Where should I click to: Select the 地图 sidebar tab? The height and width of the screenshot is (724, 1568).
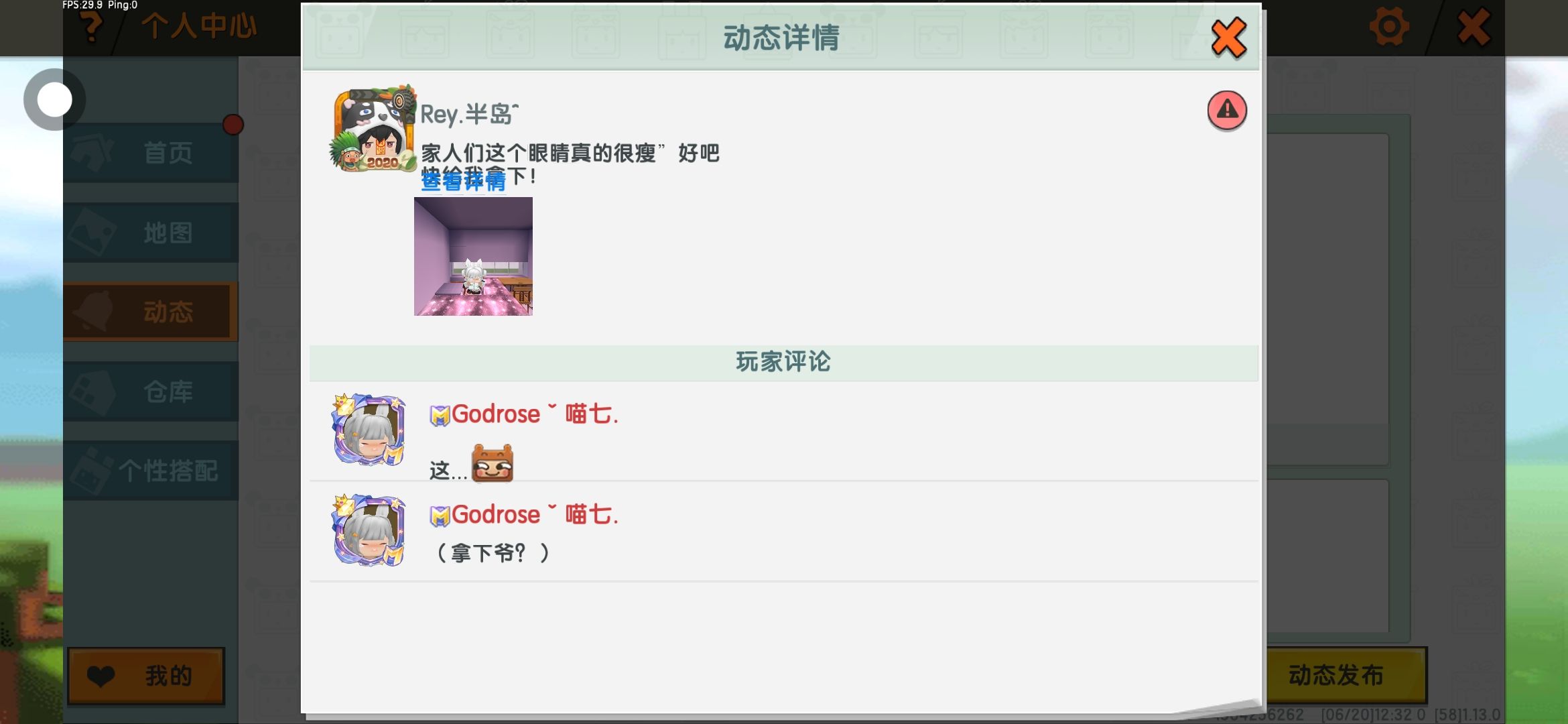(x=151, y=233)
